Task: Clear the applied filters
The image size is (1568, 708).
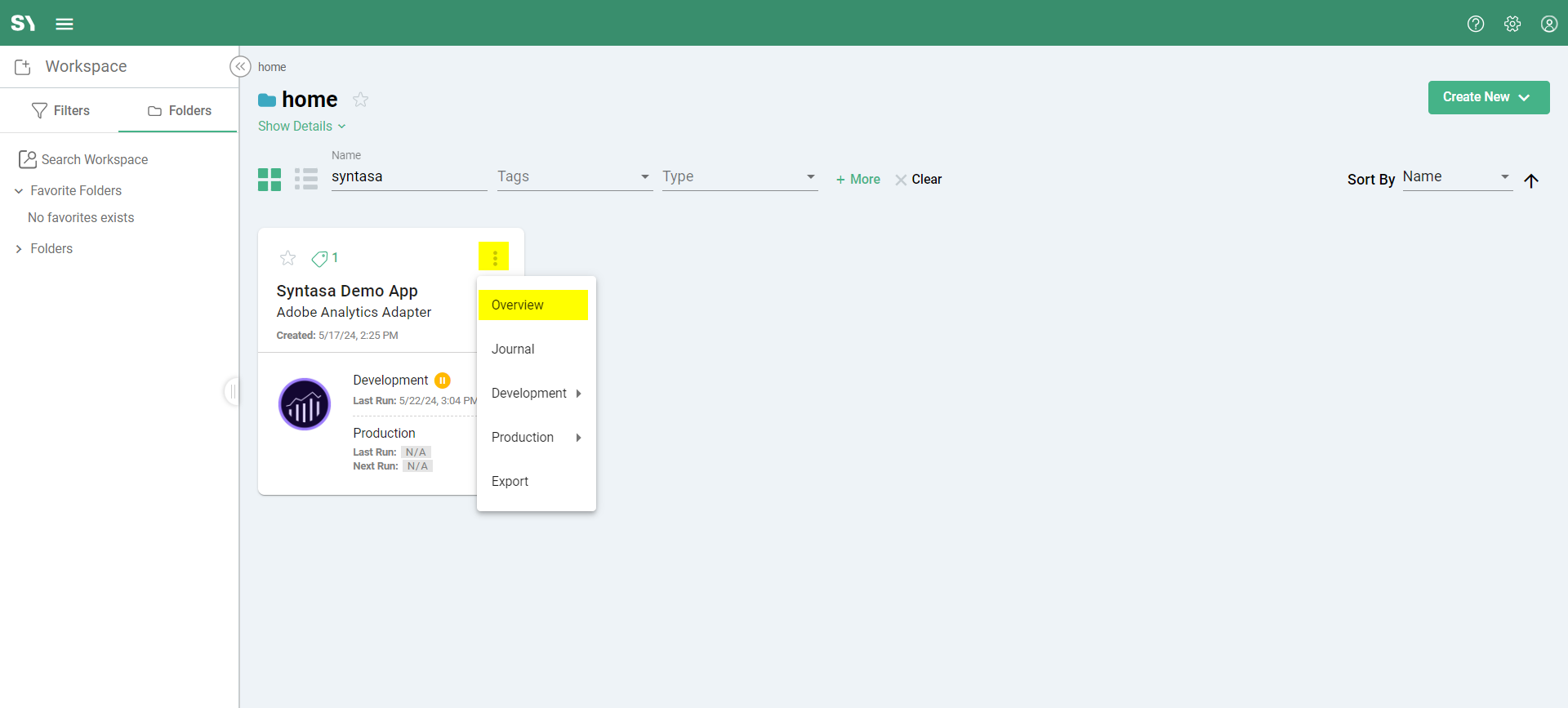Action: pyautogui.click(x=919, y=180)
